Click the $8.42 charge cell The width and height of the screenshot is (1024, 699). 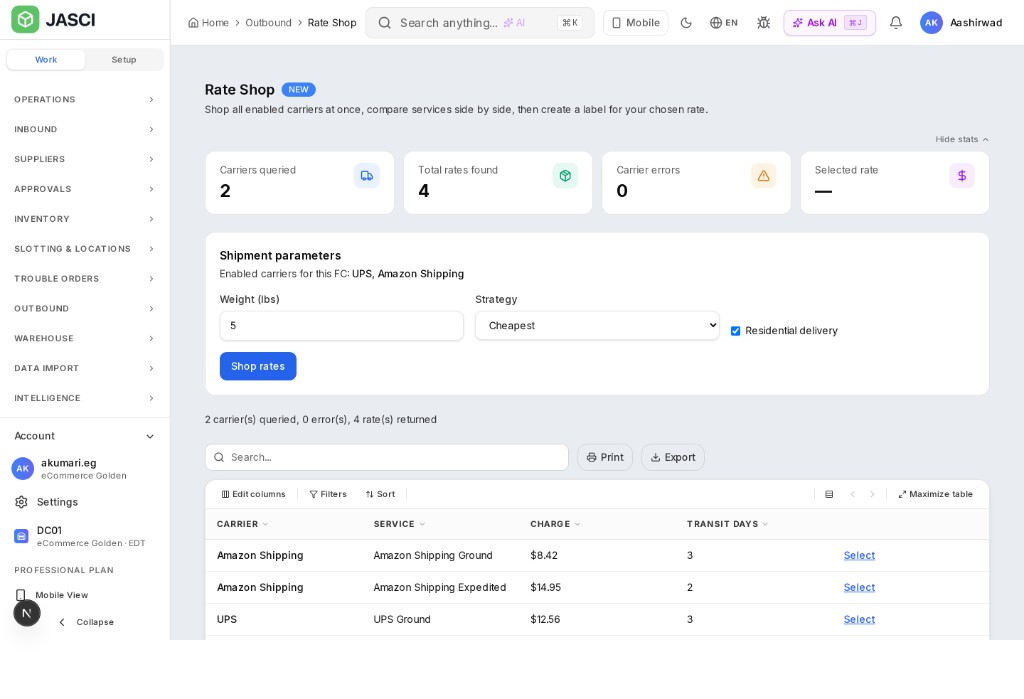click(544, 555)
